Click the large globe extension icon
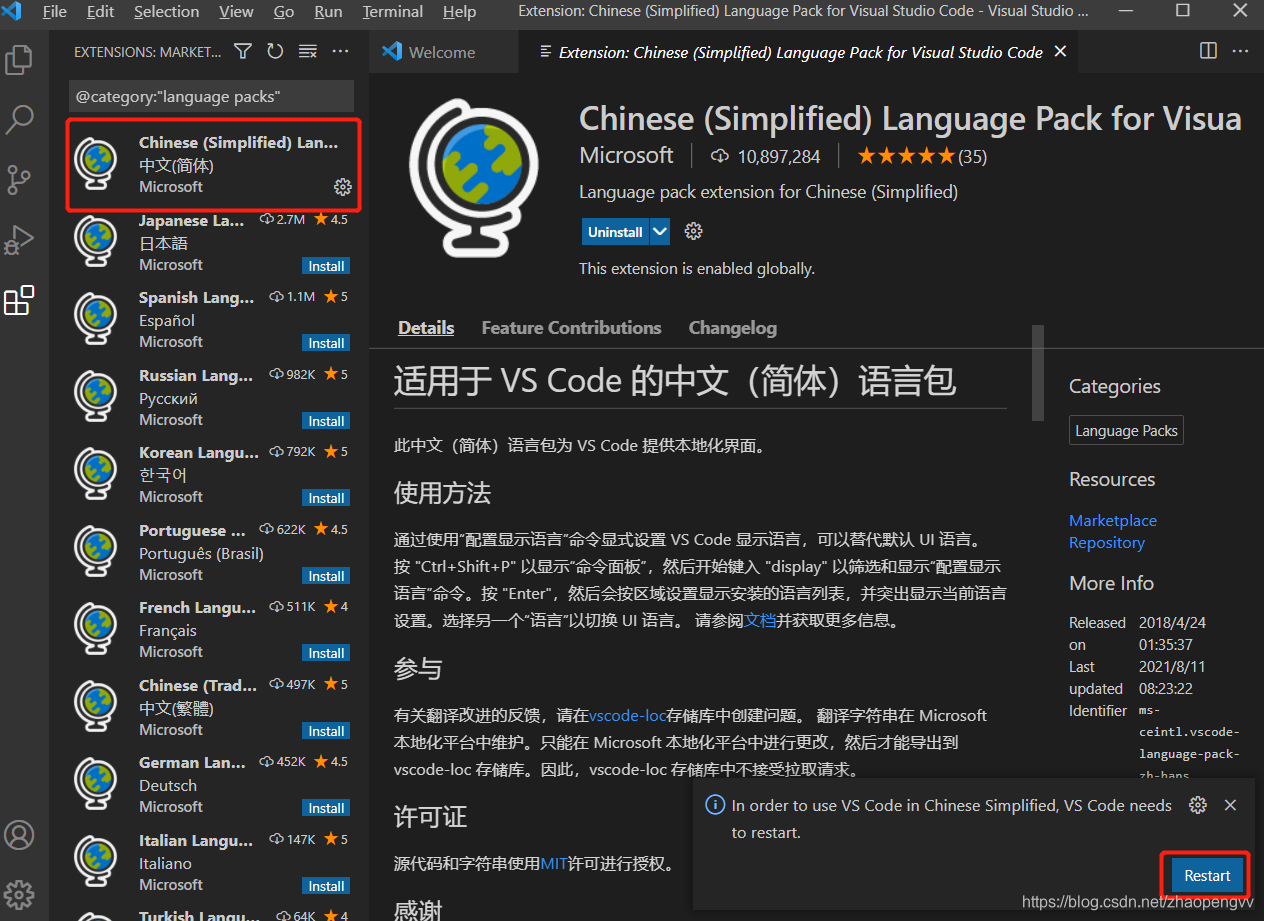 tap(474, 179)
